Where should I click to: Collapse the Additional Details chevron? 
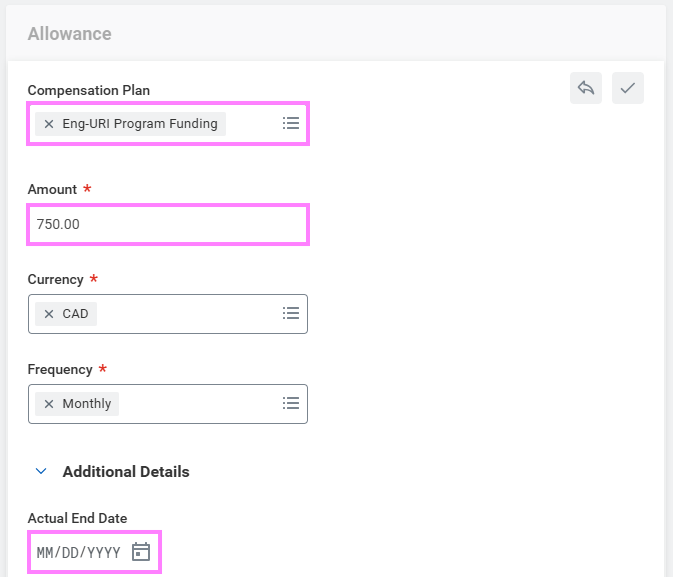pos(41,471)
